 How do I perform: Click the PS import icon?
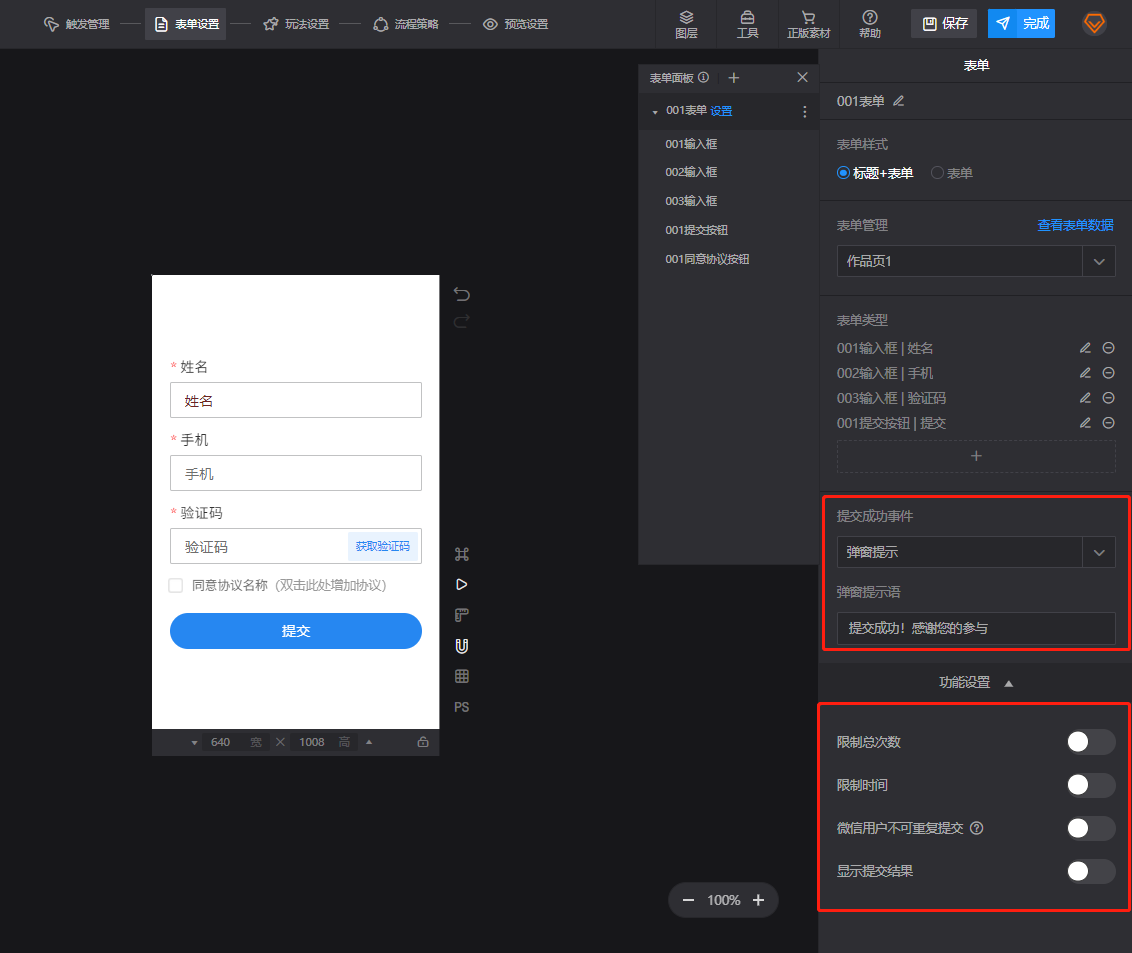(x=462, y=707)
